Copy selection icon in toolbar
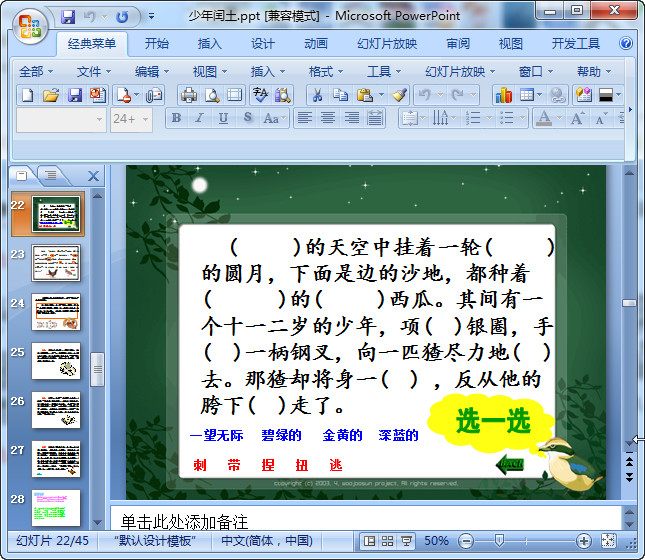Viewport: 645px width, 560px height. pyautogui.click(x=341, y=95)
